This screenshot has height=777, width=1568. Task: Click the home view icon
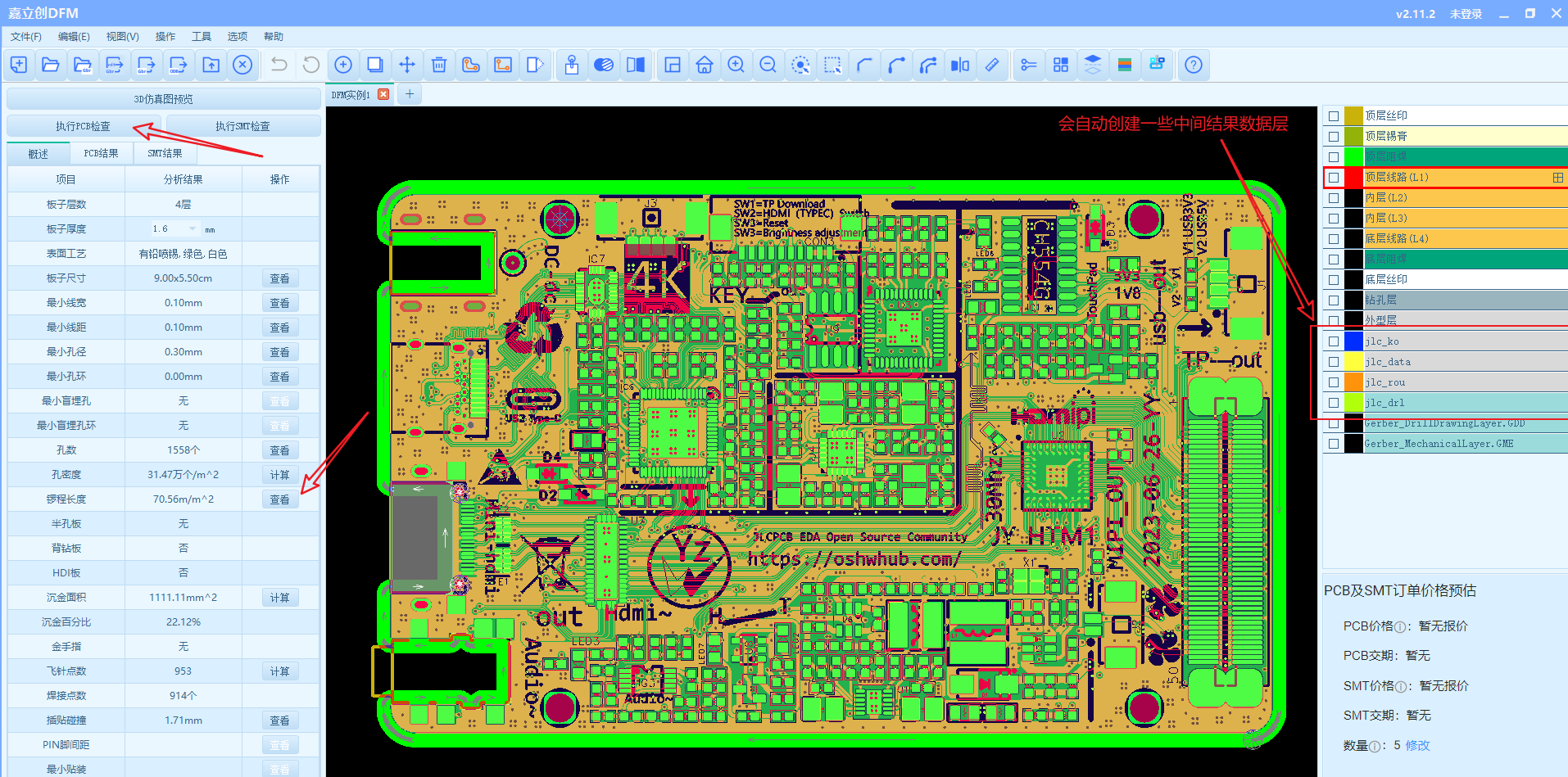point(704,65)
